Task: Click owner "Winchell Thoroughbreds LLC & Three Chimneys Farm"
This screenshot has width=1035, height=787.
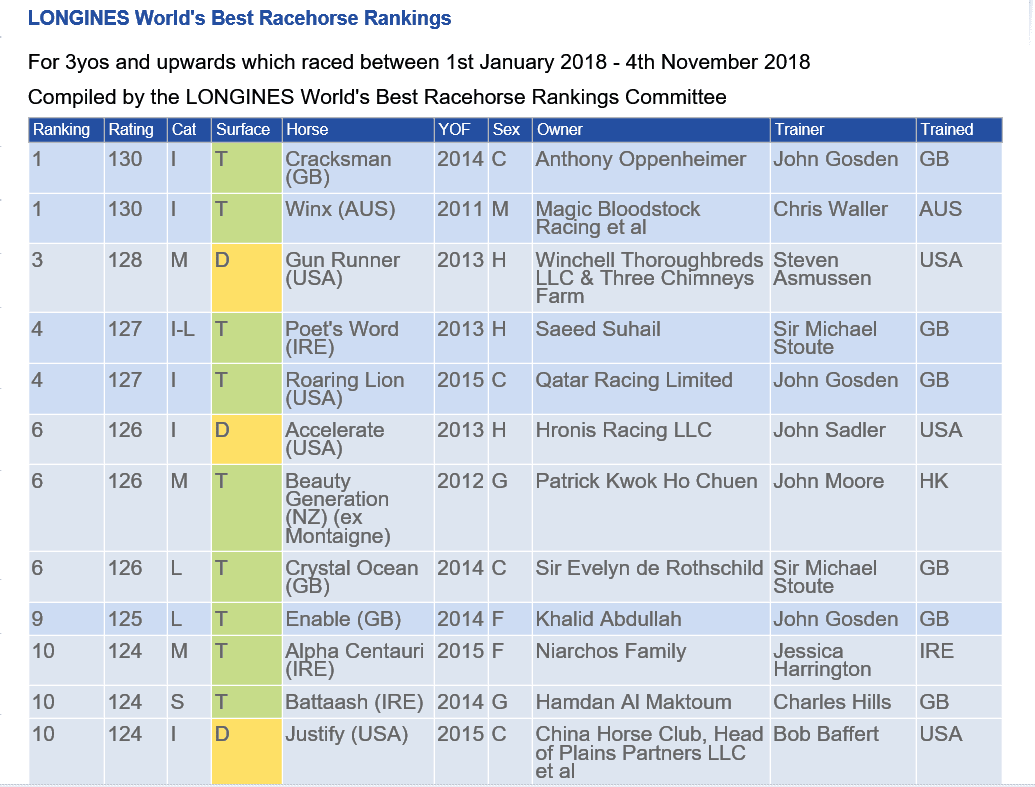Action: coord(649,278)
